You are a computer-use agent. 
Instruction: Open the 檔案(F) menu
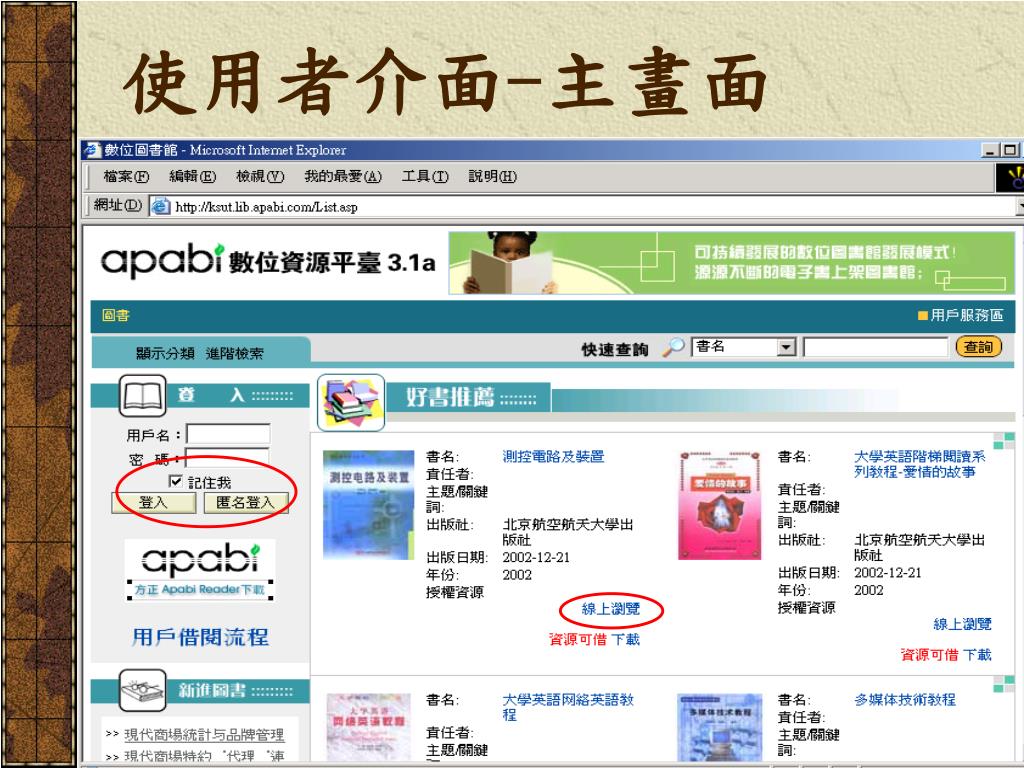(x=126, y=176)
